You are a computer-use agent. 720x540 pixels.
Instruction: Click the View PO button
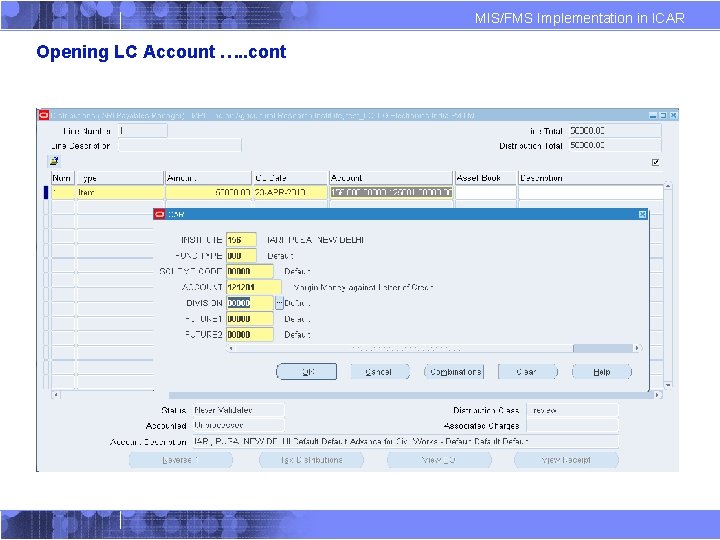click(x=439, y=460)
